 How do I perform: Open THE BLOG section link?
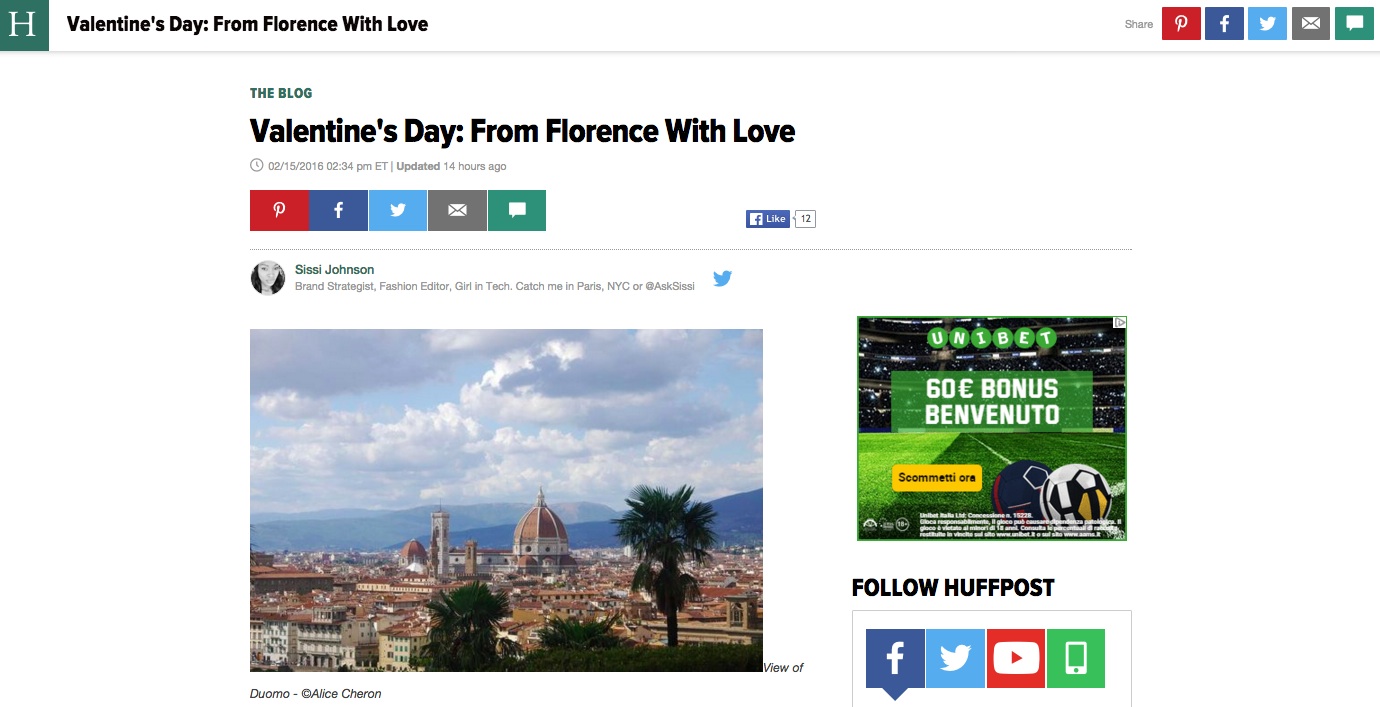click(281, 93)
